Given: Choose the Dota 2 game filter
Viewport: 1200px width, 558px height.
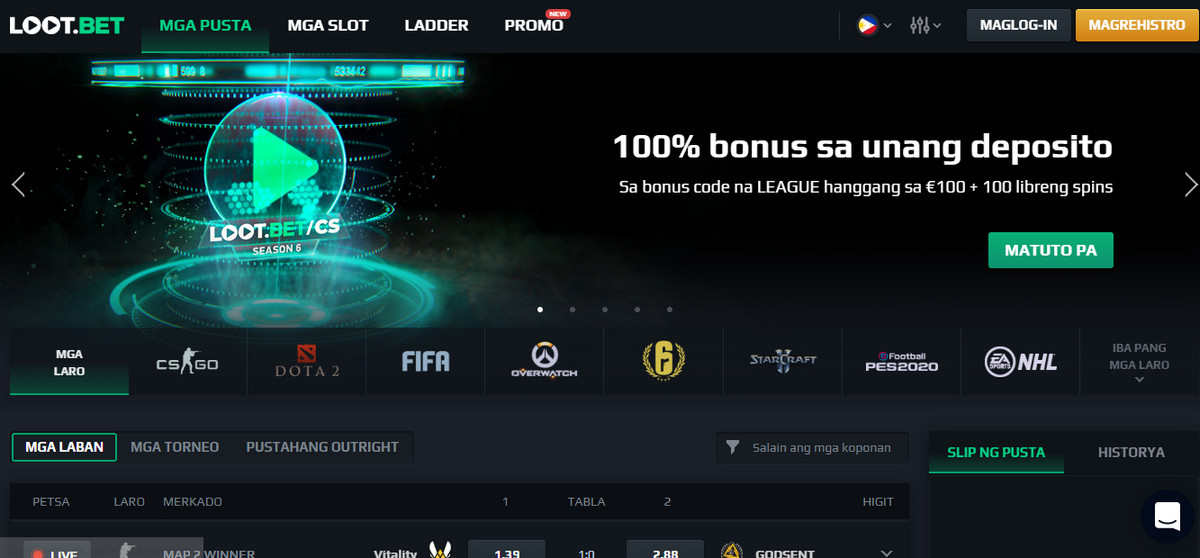Looking at the screenshot, I should (307, 362).
